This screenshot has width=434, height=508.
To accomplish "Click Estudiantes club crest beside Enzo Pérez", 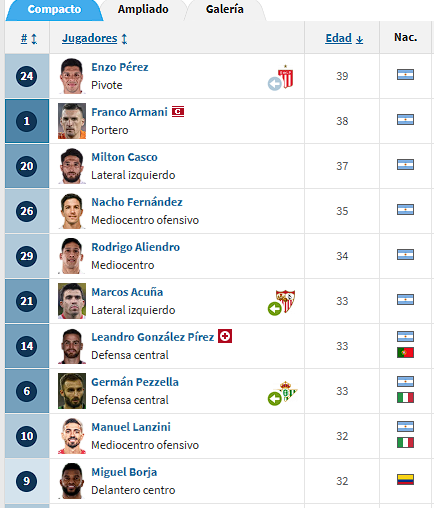I will (286, 77).
